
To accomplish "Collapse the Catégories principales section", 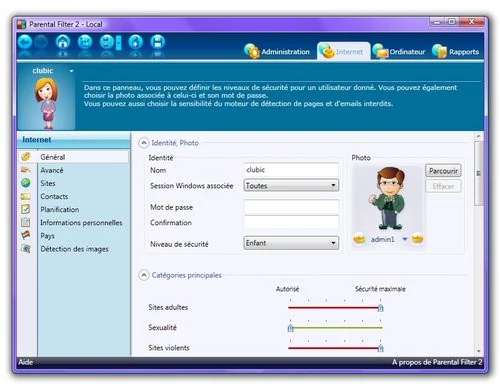I will [143, 275].
